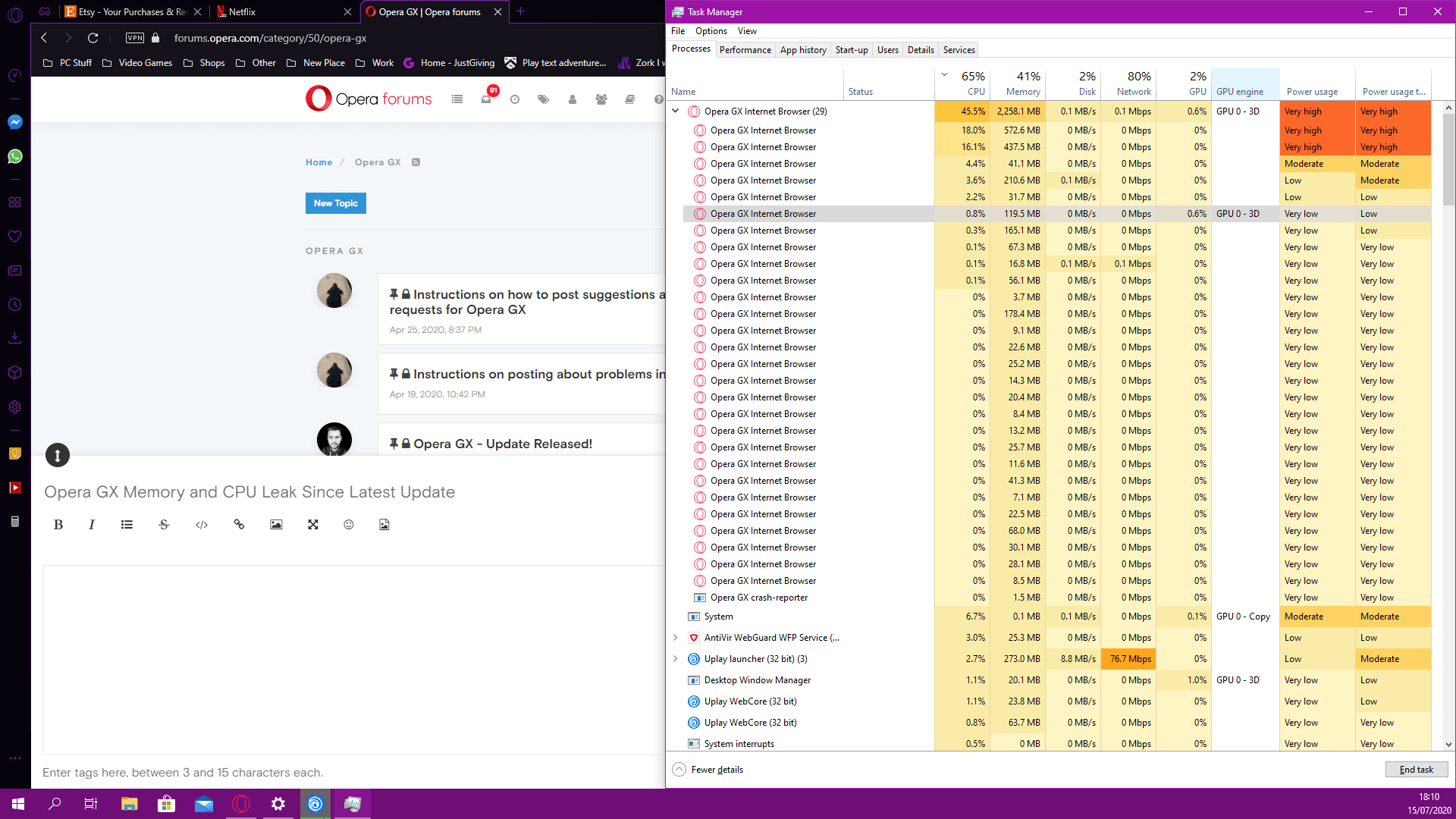Sort processes by the CPU column header
The width and height of the screenshot is (1456, 819).
(963, 83)
